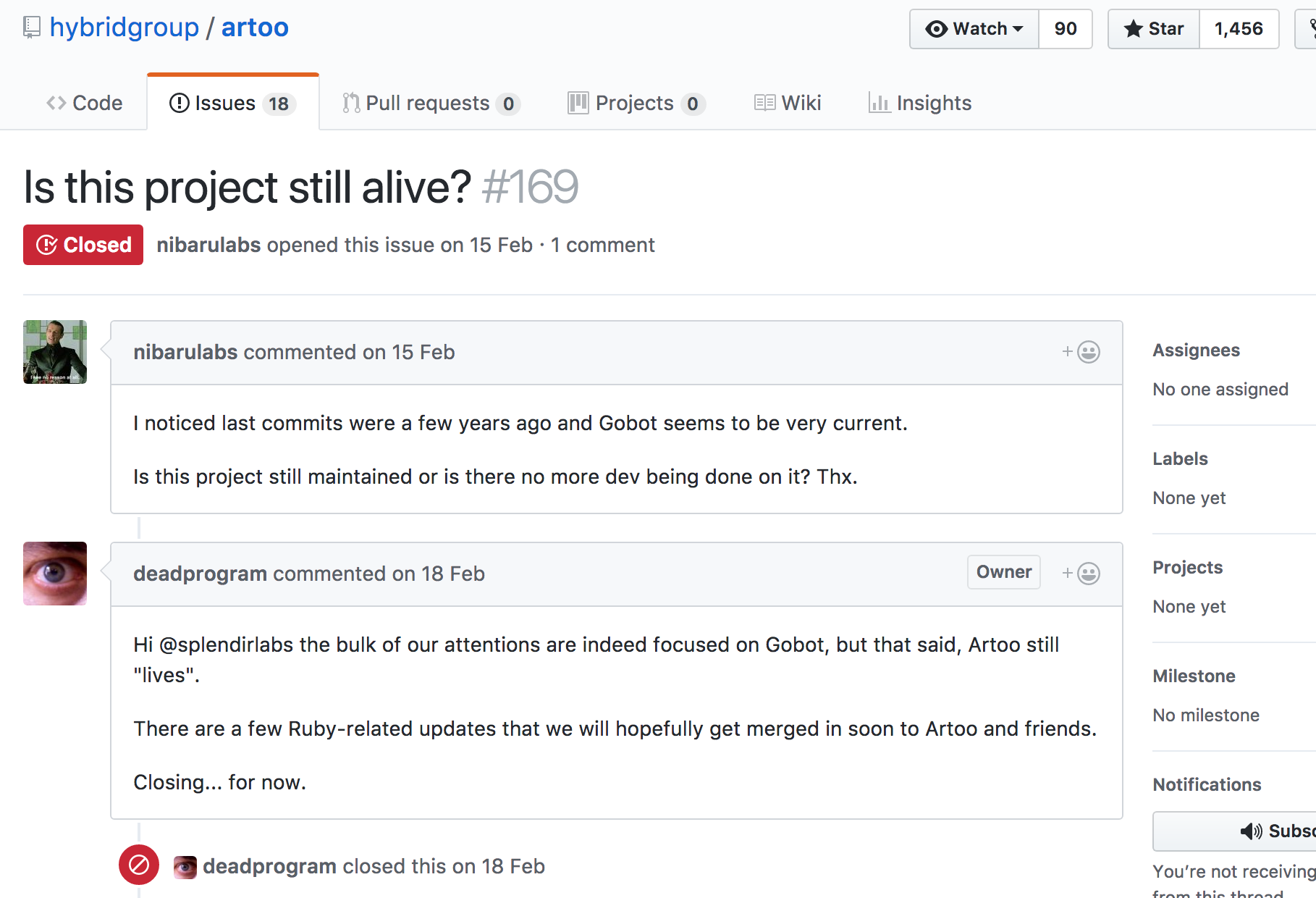The height and width of the screenshot is (898, 1316).
Task: Click the Star icon
Action: click(x=1133, y=29)
